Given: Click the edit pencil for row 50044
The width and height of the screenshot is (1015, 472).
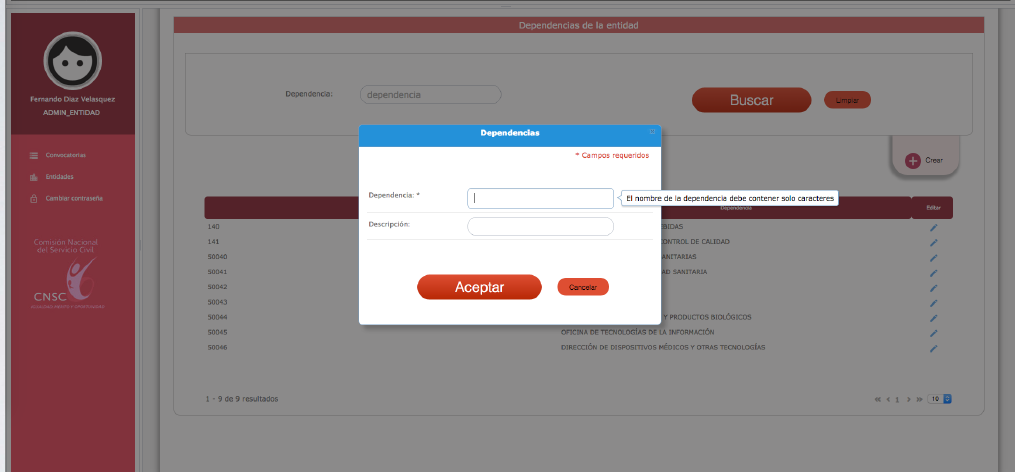Looking at the screenshot, I should tap(933, 318).
